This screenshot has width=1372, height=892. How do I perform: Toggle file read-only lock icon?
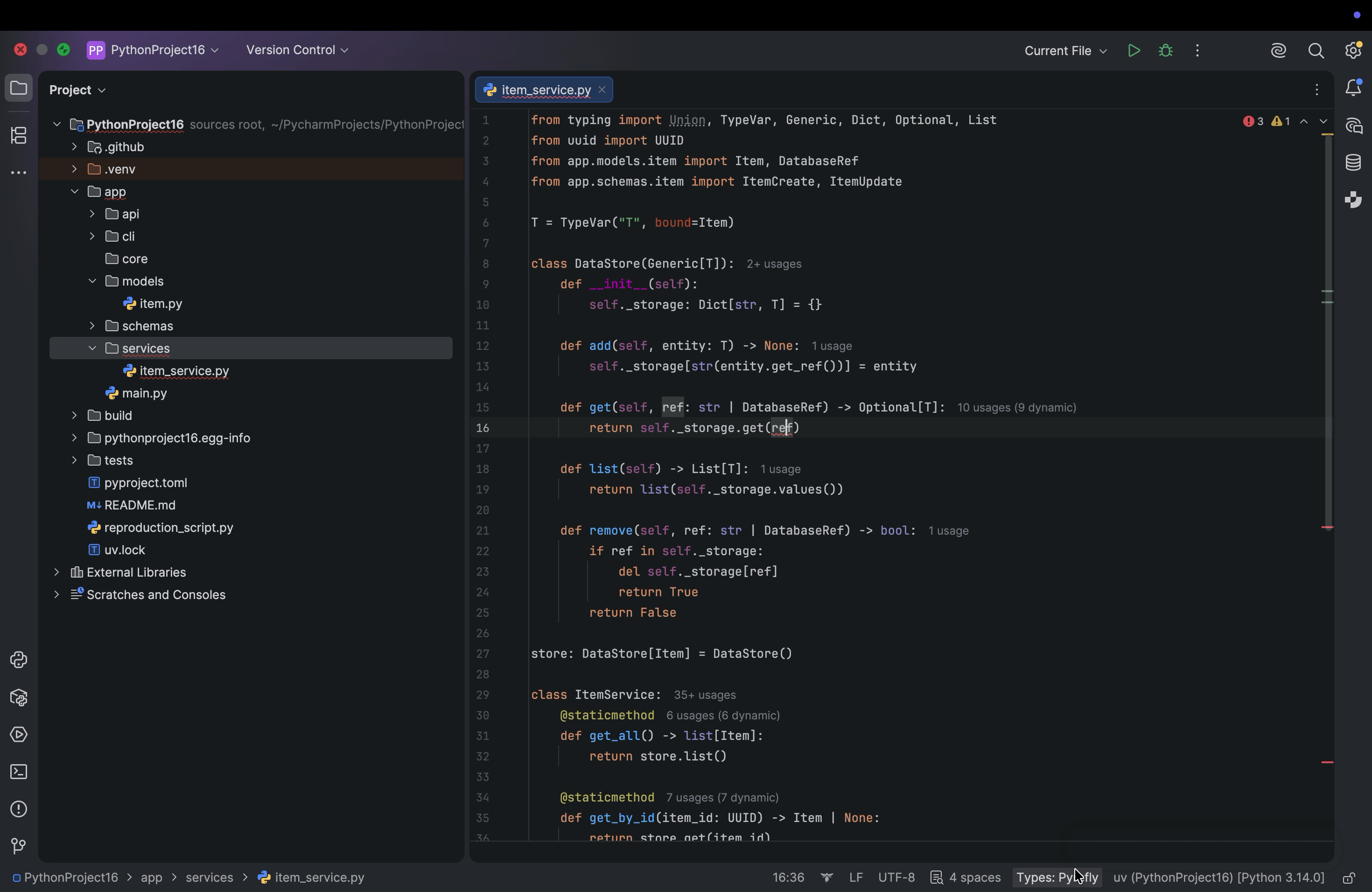point(1349,878)
